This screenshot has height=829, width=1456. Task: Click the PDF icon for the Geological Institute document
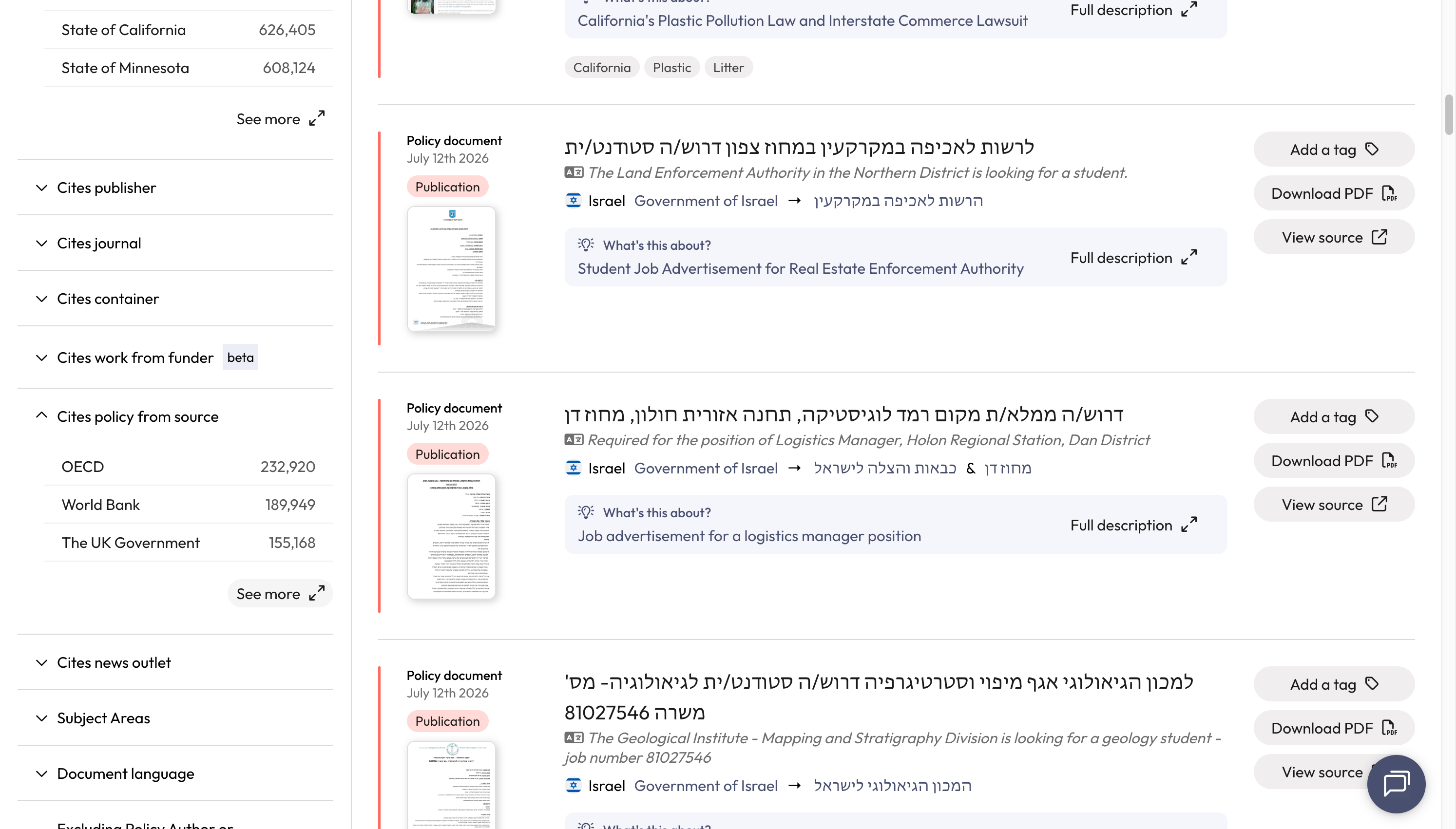(1389, 728)
